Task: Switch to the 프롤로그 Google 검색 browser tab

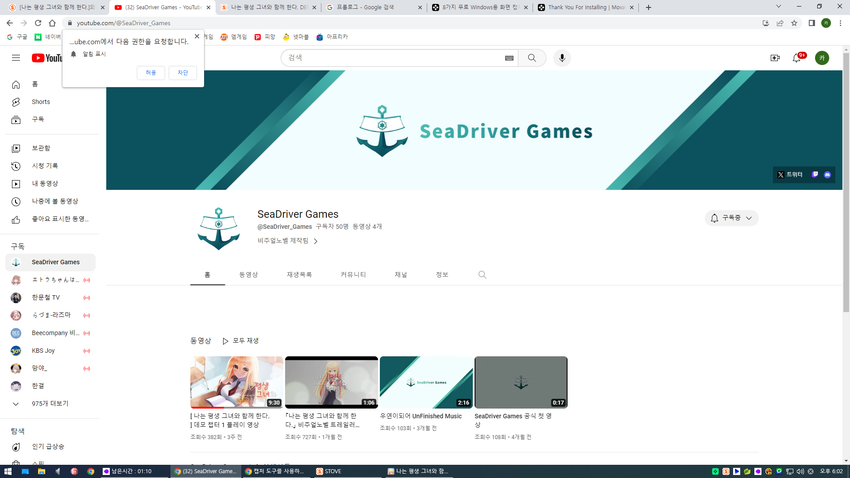Action: tap(374, 8)
